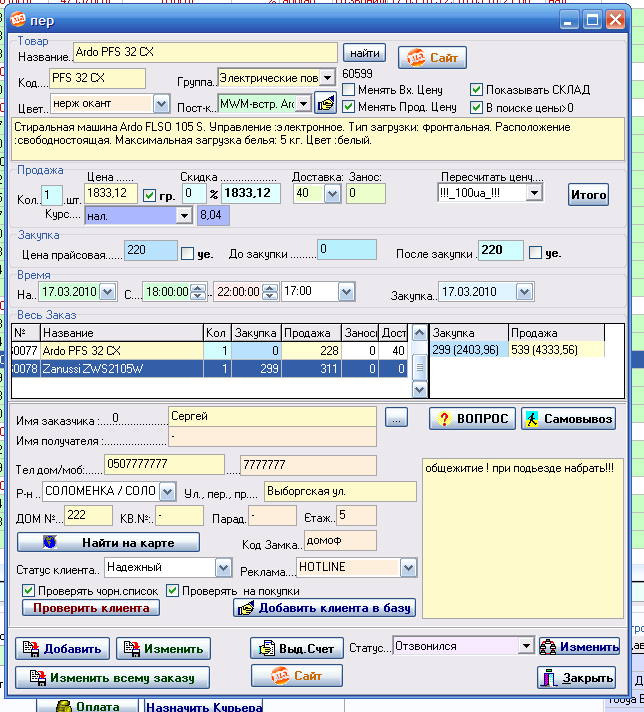
Task: Select Самовывоз pickup option
Action: pos(567,419)
